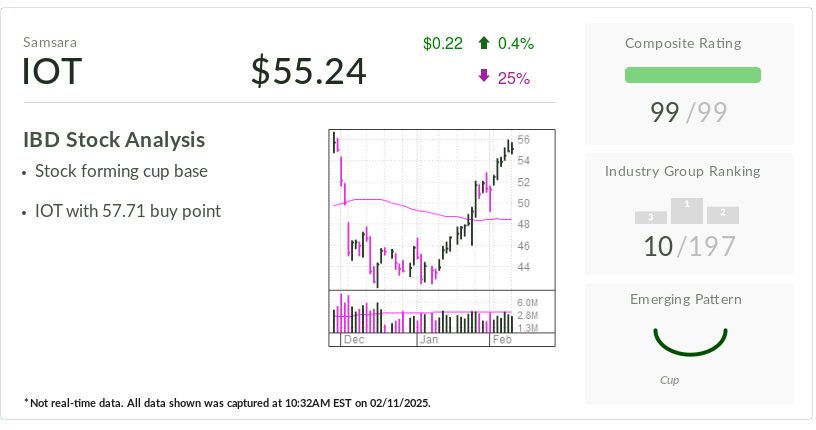
Task: Click the green cup pattern icon
Action: (x=689, y=341)
